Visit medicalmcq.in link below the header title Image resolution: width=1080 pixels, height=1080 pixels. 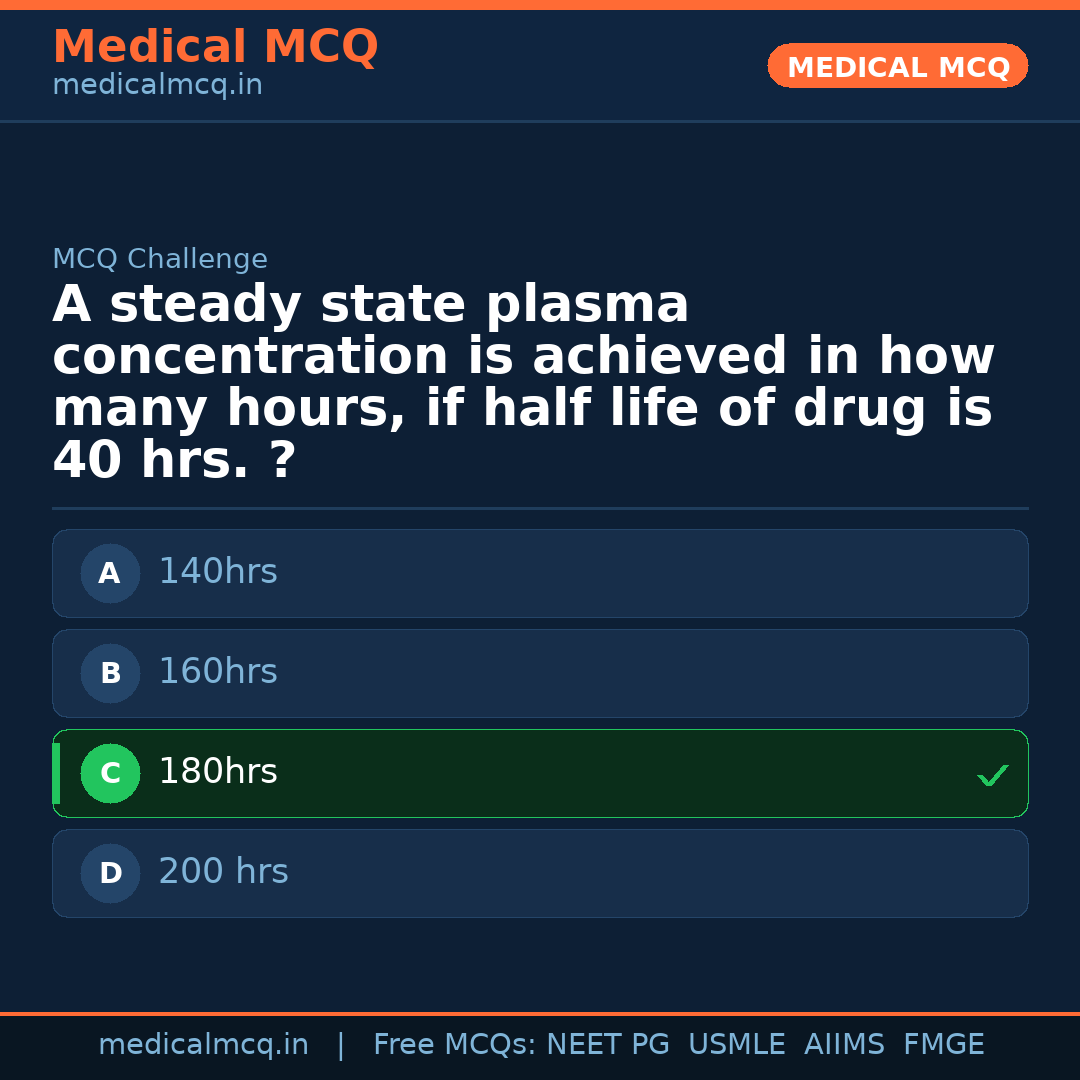click(x=157, y=86)
